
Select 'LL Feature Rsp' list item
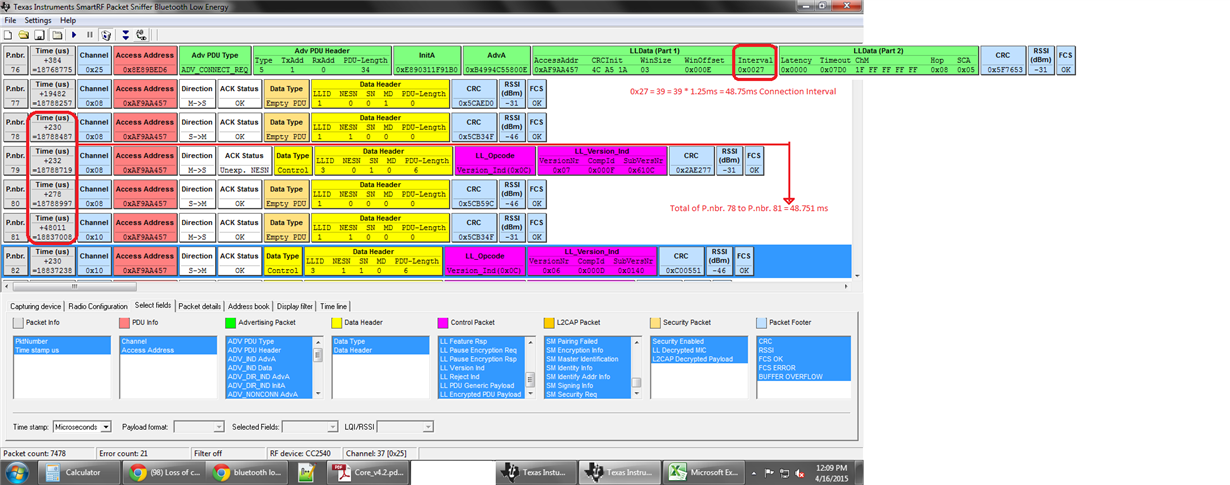pyautogui.click(x=481, y=341)
